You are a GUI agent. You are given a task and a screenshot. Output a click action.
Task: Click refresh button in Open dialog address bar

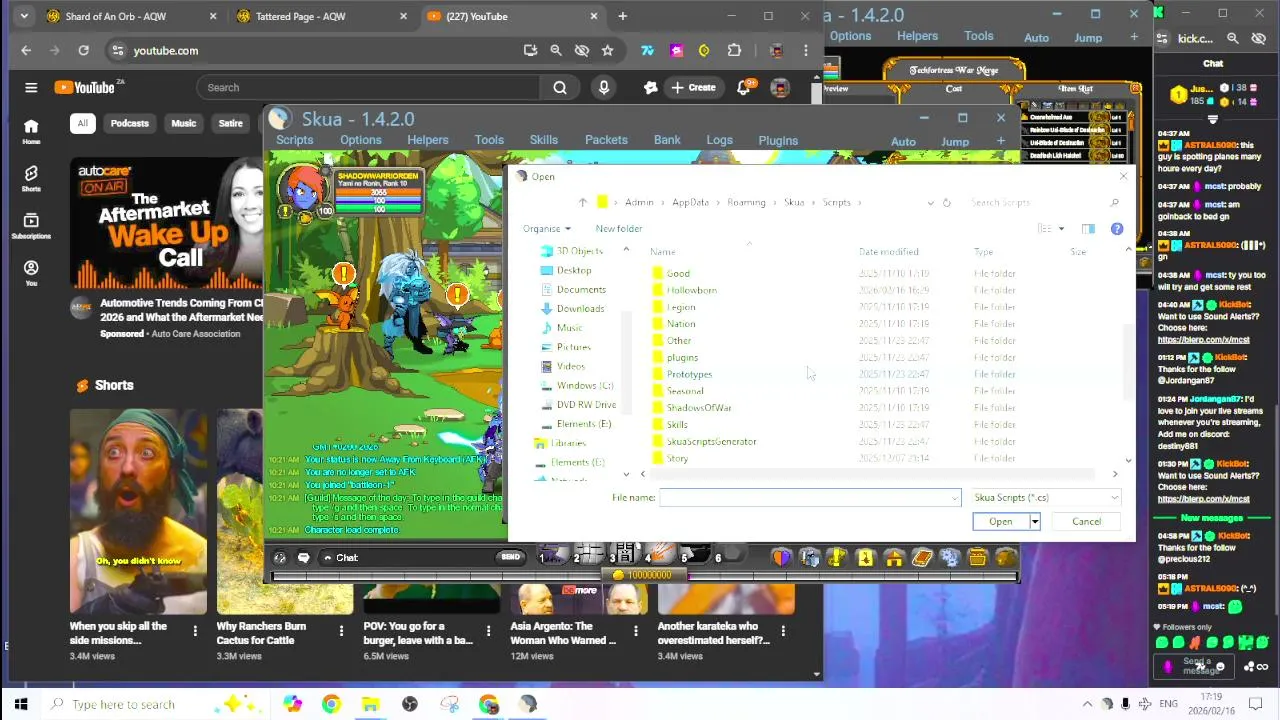946,202
